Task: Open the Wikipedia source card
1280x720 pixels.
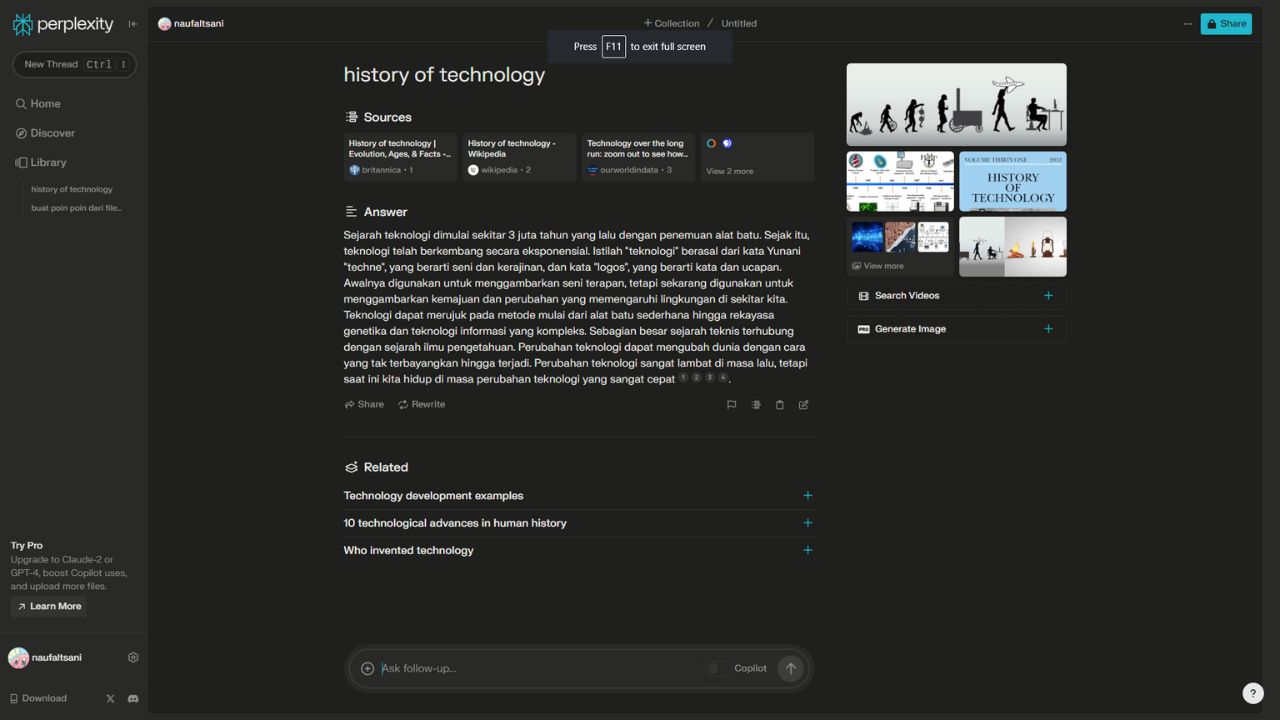Action: [x=519, y=157]
